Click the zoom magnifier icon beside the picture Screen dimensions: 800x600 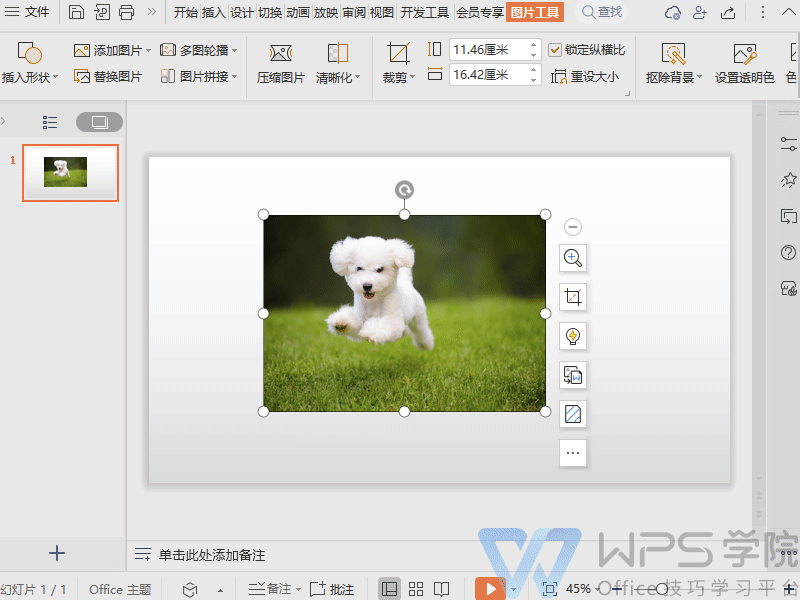[x=573, y=258]
